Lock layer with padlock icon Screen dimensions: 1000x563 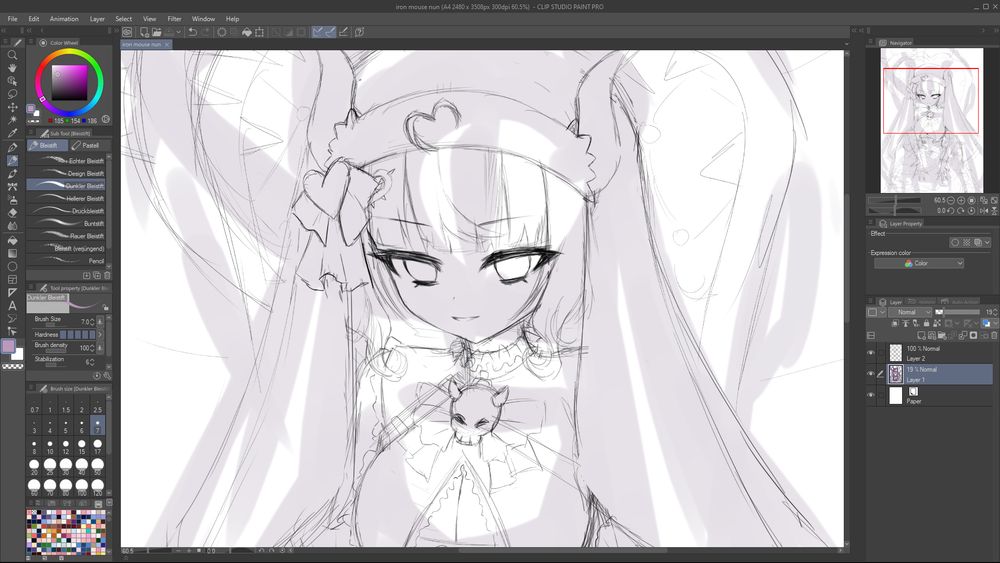coord(927,323)
